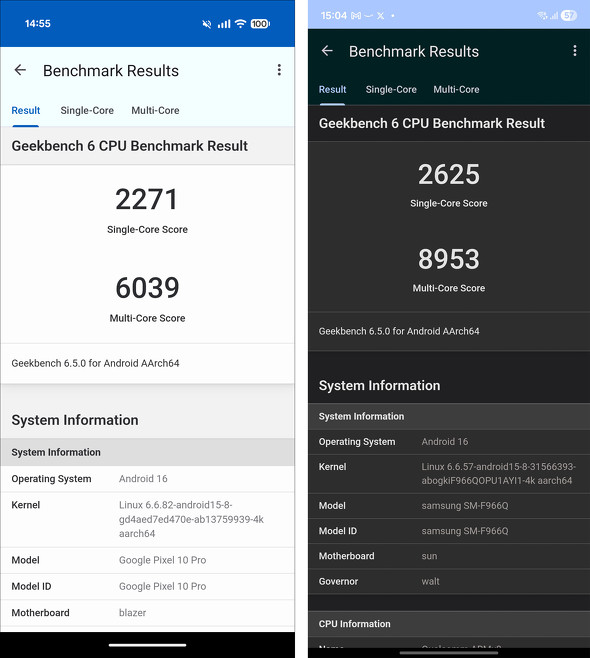Switch to Single-Core tab on right dark phone
590x658 pixels.
coord(391,89)
